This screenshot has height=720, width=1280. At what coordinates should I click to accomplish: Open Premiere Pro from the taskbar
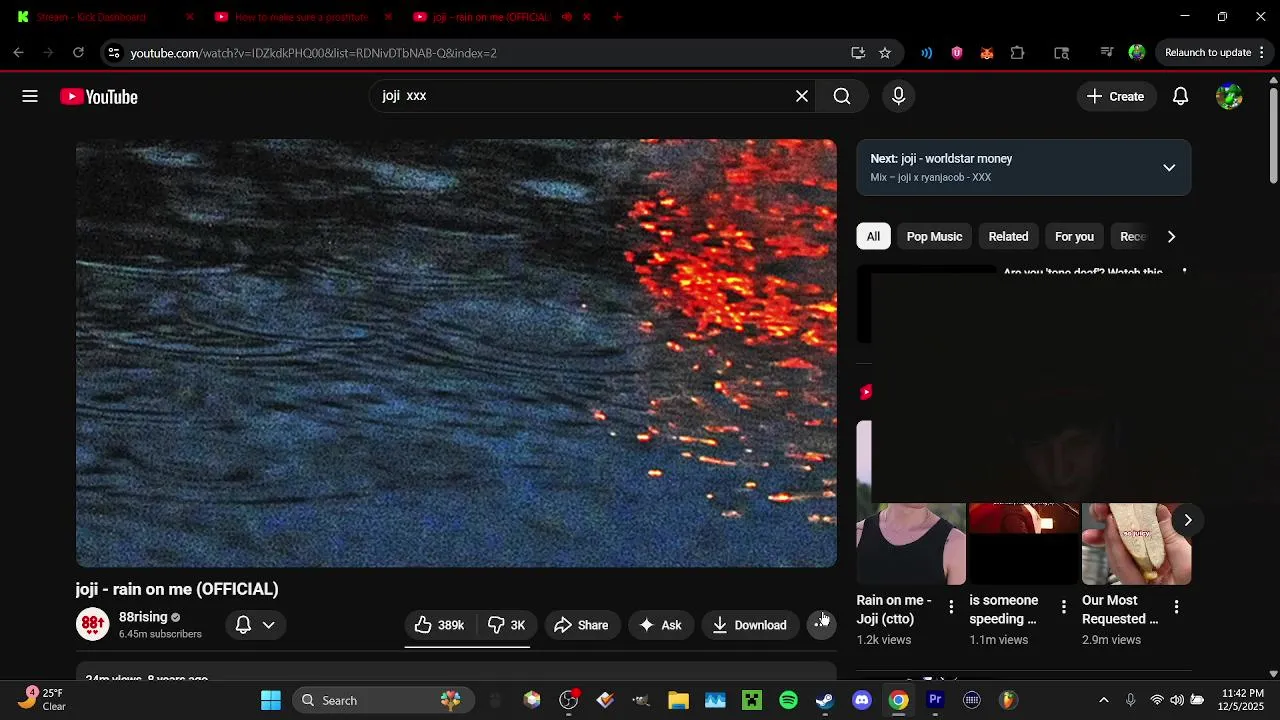coord(935,700)
